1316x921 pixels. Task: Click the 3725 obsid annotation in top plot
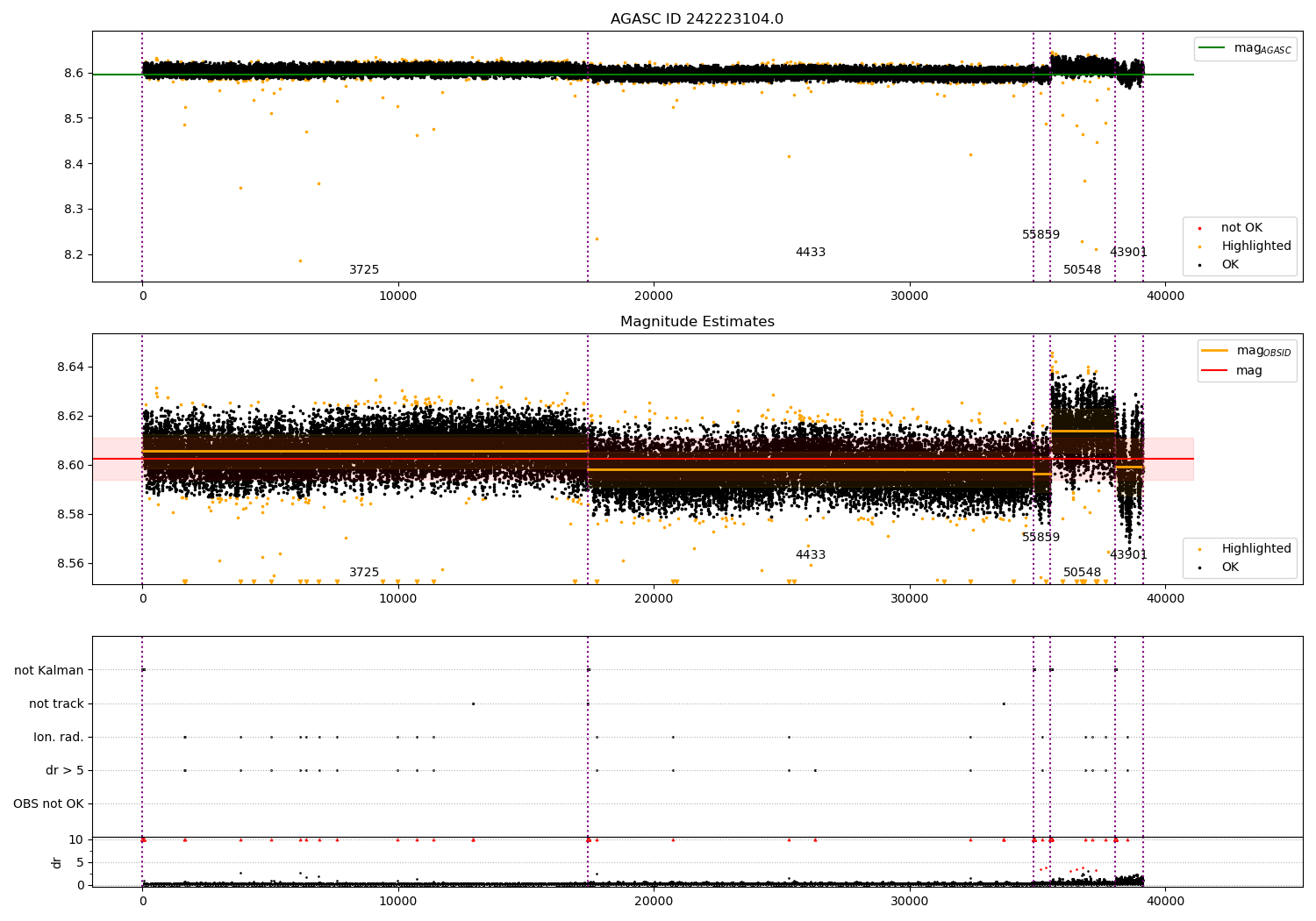364,270
